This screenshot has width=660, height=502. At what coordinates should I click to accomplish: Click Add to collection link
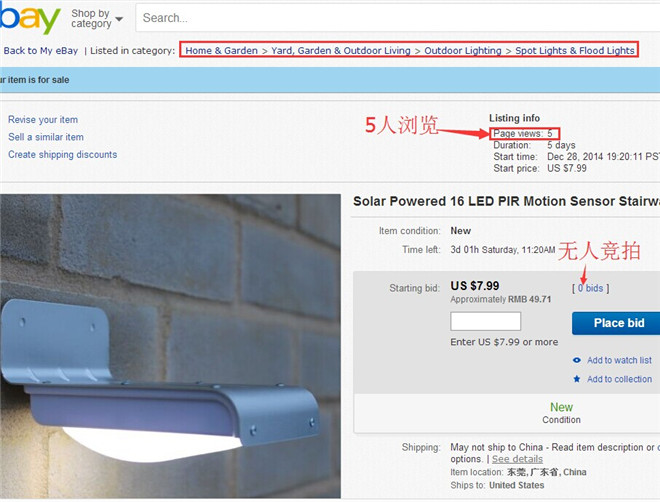[x=619, y=379]
